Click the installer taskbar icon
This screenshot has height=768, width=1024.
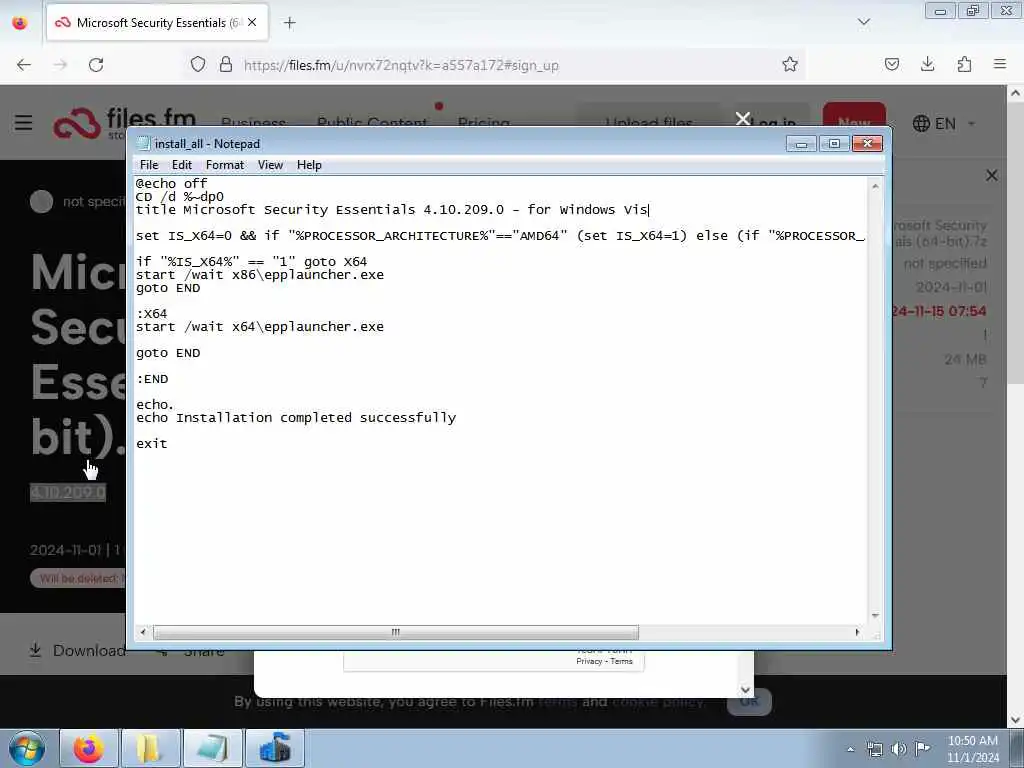(x=274, y=748)
